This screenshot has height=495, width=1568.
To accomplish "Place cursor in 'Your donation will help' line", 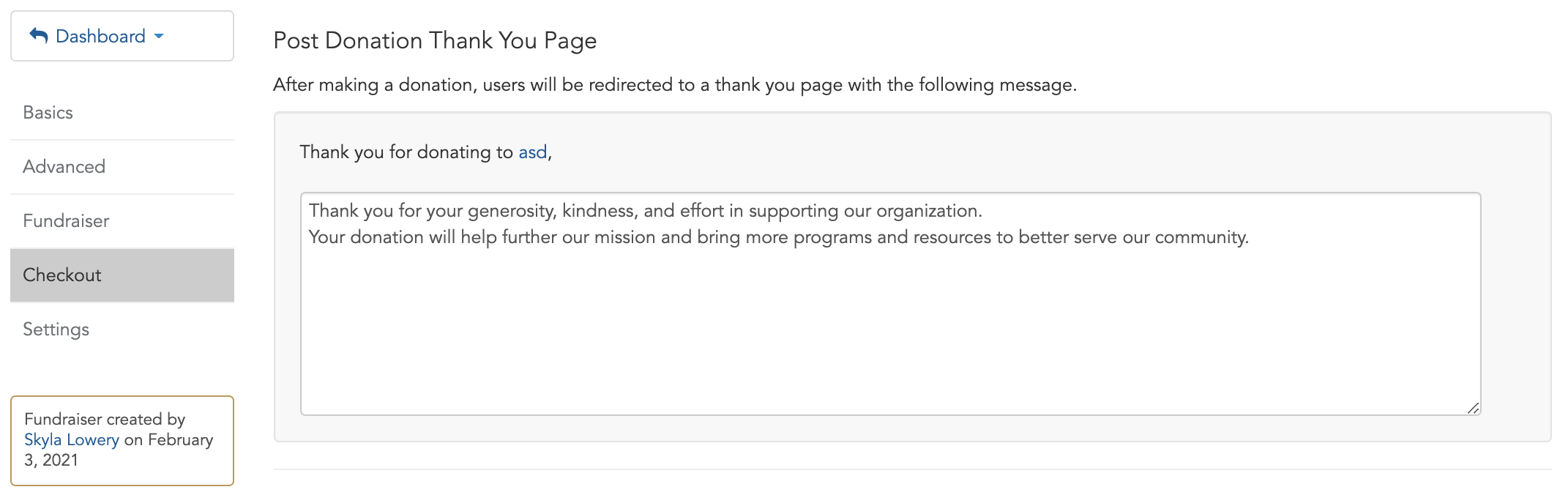I will (778, 237).
